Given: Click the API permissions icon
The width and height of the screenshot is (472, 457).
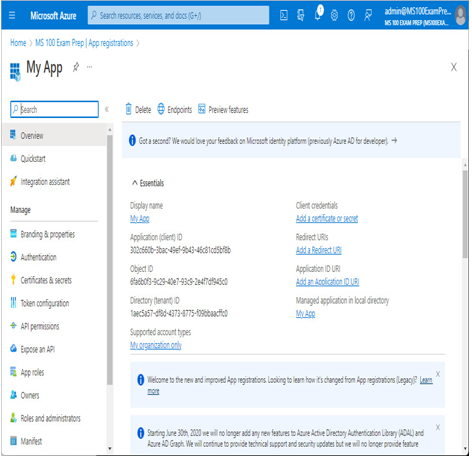Looking at the screenshot, I should tap(13, 326).
